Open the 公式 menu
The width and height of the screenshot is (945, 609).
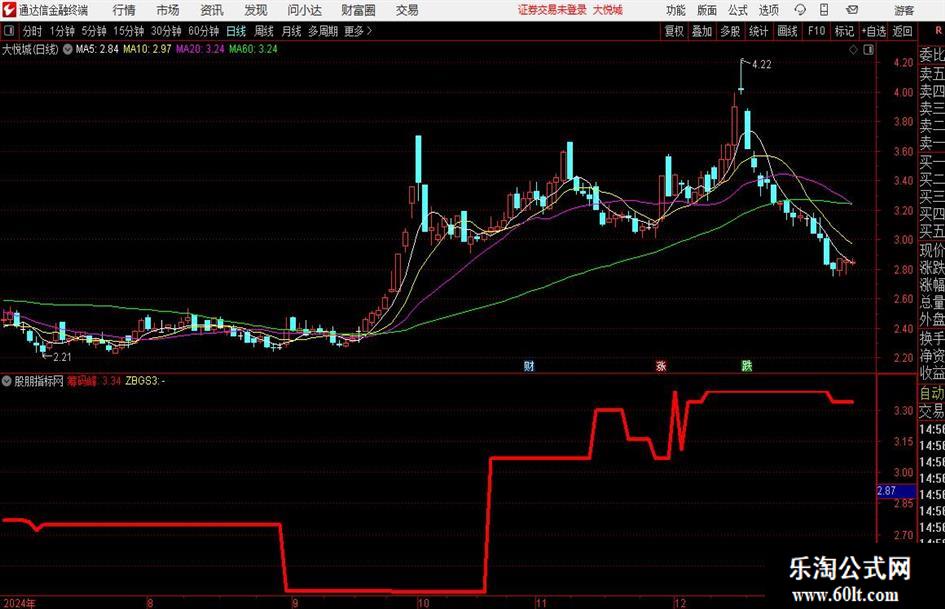(738, 10)
